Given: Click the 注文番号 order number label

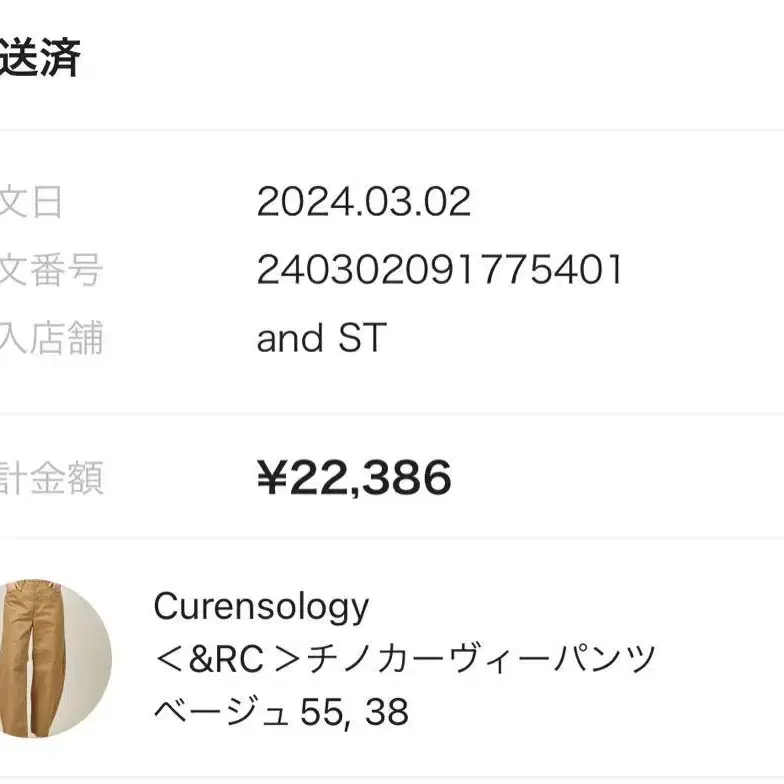Looking at the screenshot, I should click(x=50, y=270).
